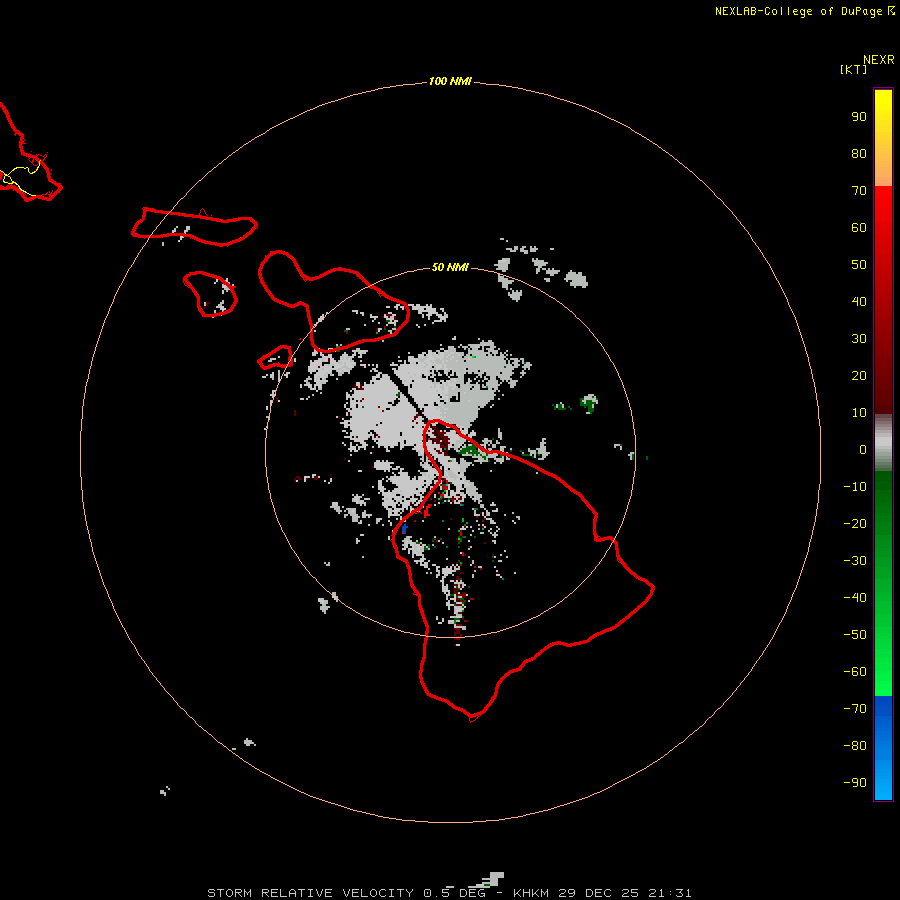900x900 pixels.
Task: Click the 21:31 timestamp in the caption
Action: 670,893
